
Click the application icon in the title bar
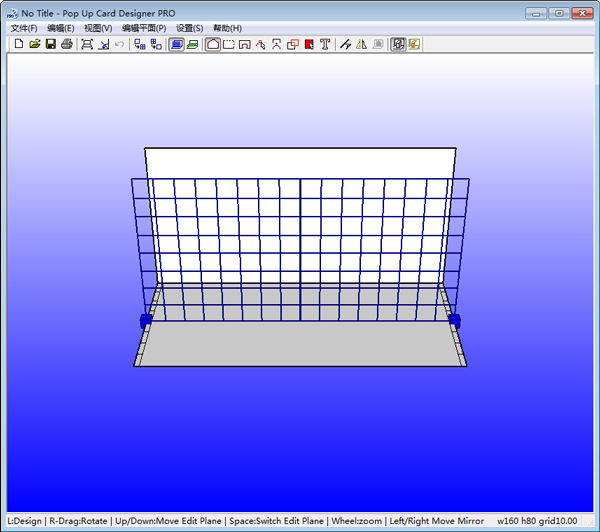[x=12, y=13]
